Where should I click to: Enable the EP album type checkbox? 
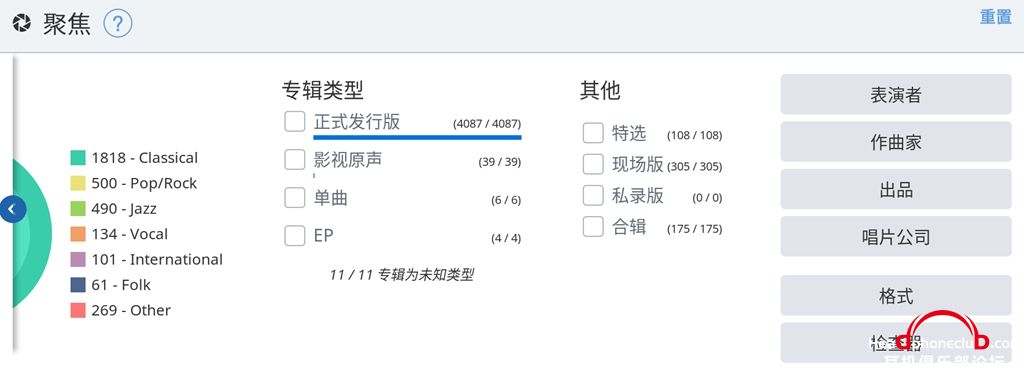point(295,235)
